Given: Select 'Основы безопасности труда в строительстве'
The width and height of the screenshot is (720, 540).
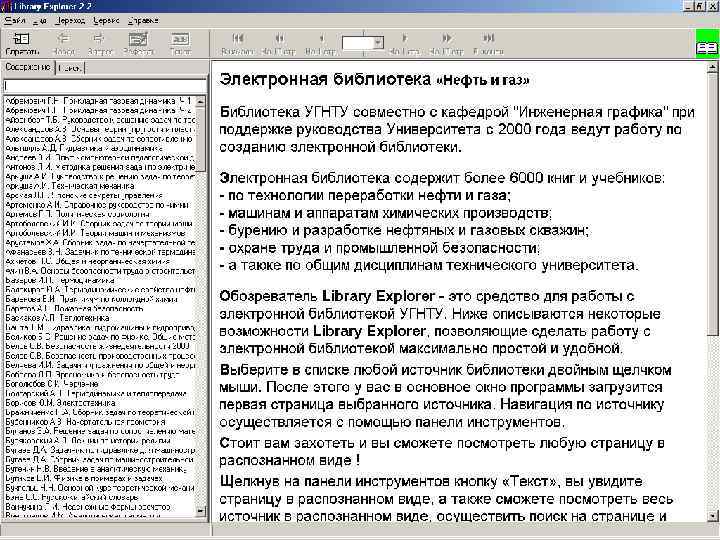Looking at the screenshot, I should [x=100, y=271].
